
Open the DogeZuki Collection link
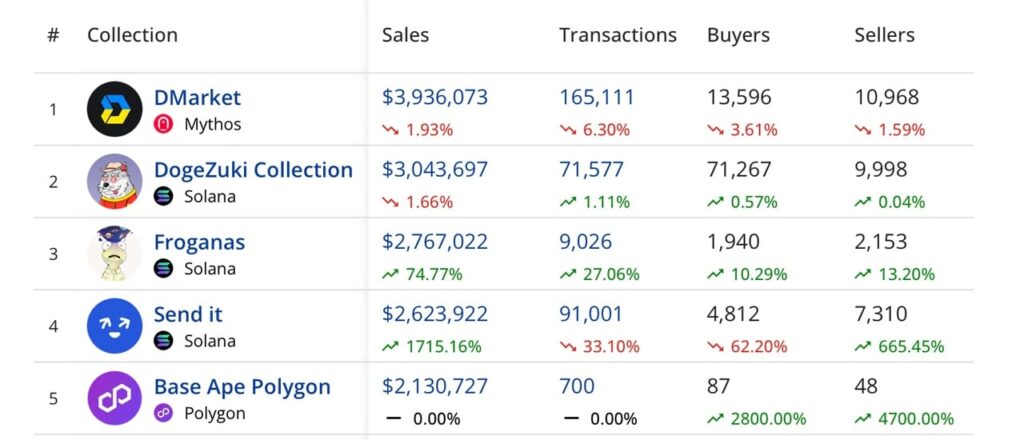click(x=253, y=170)
